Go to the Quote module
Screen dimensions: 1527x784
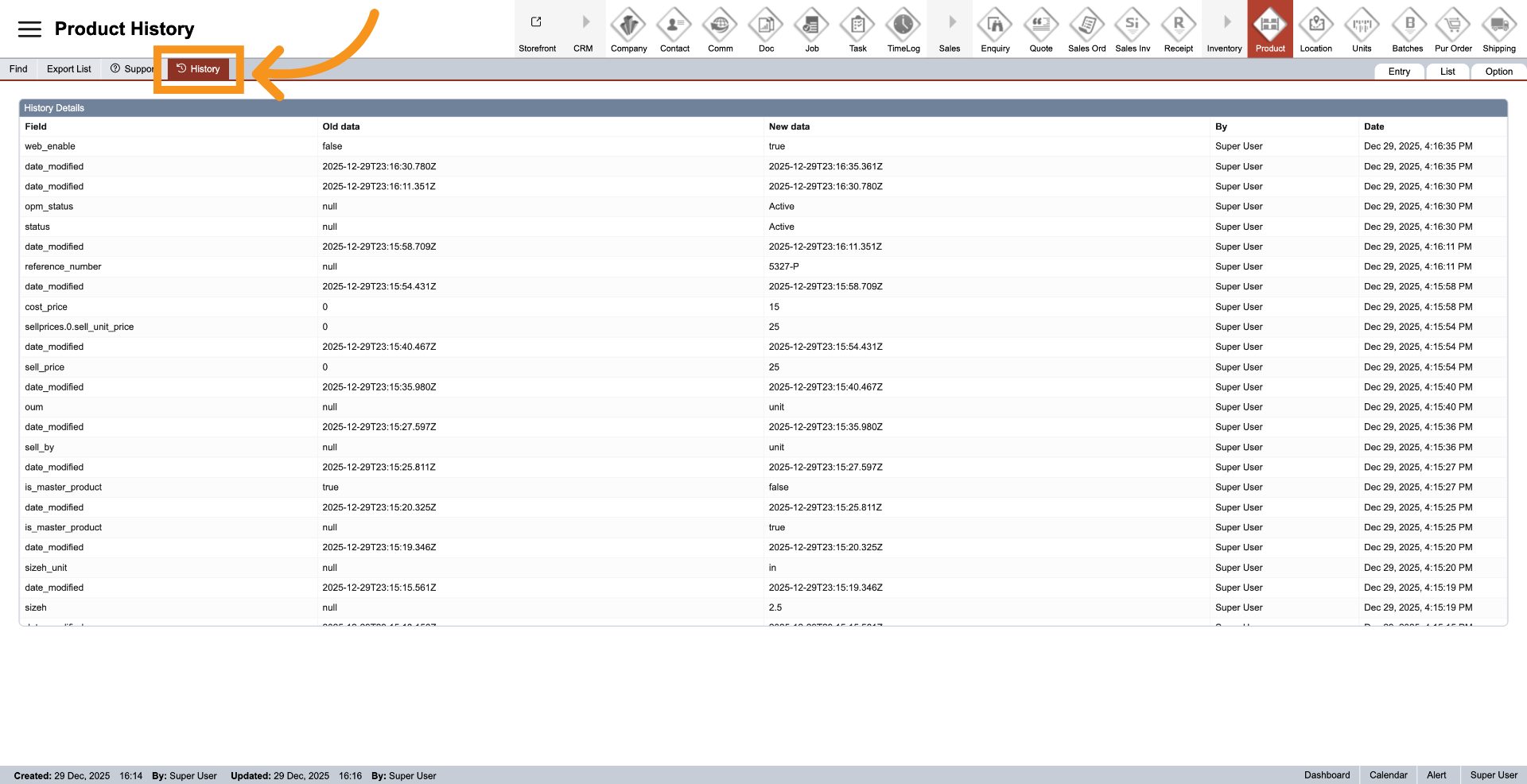tap(1040, 29)
